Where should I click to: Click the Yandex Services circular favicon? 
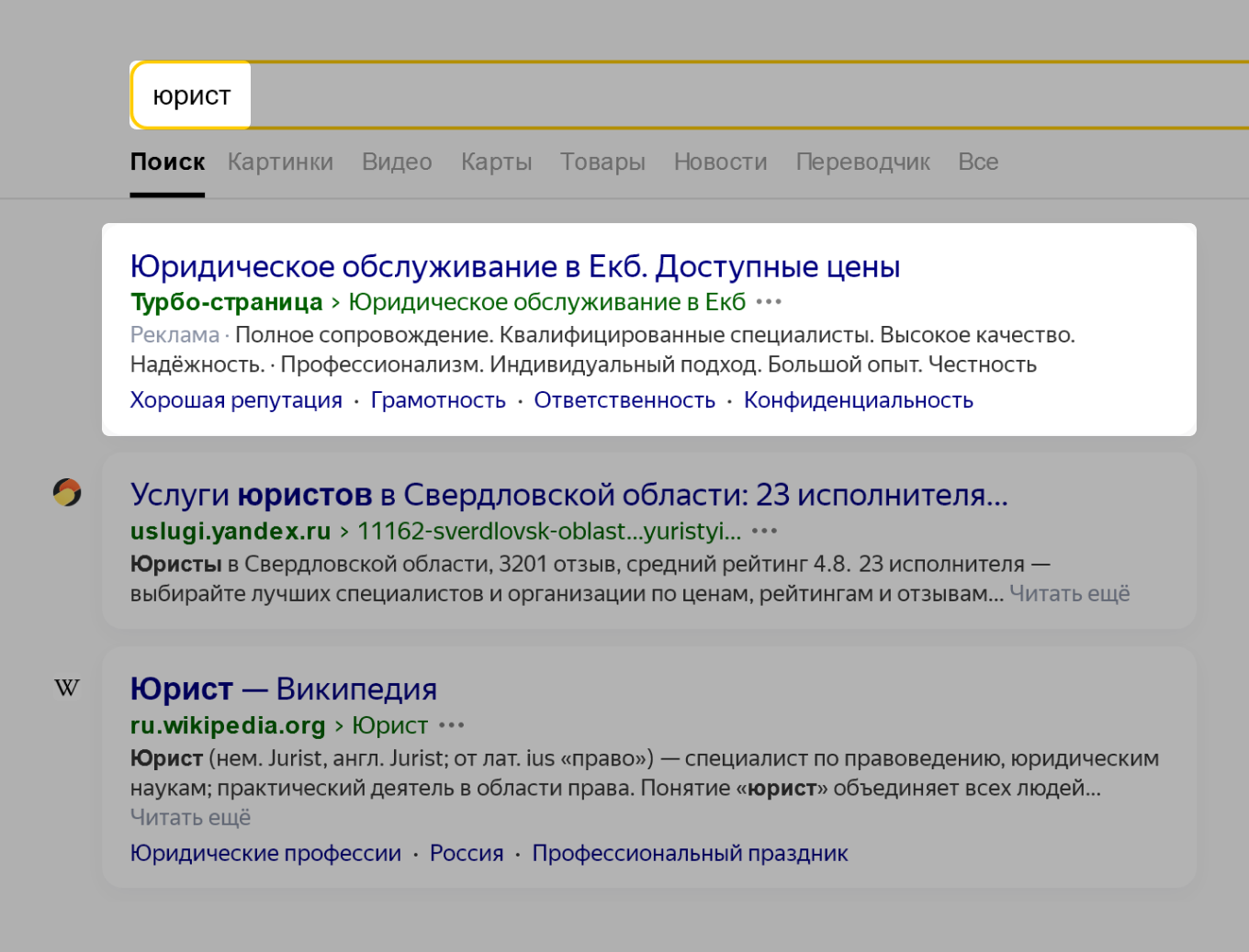66,493
